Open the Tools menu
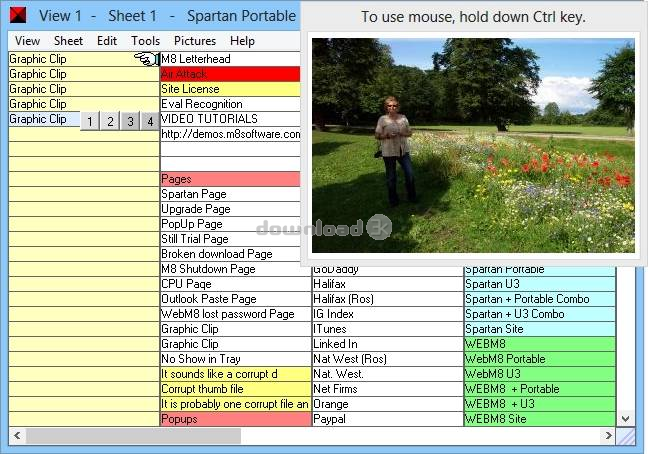648x454 pixels. [145, 41]
